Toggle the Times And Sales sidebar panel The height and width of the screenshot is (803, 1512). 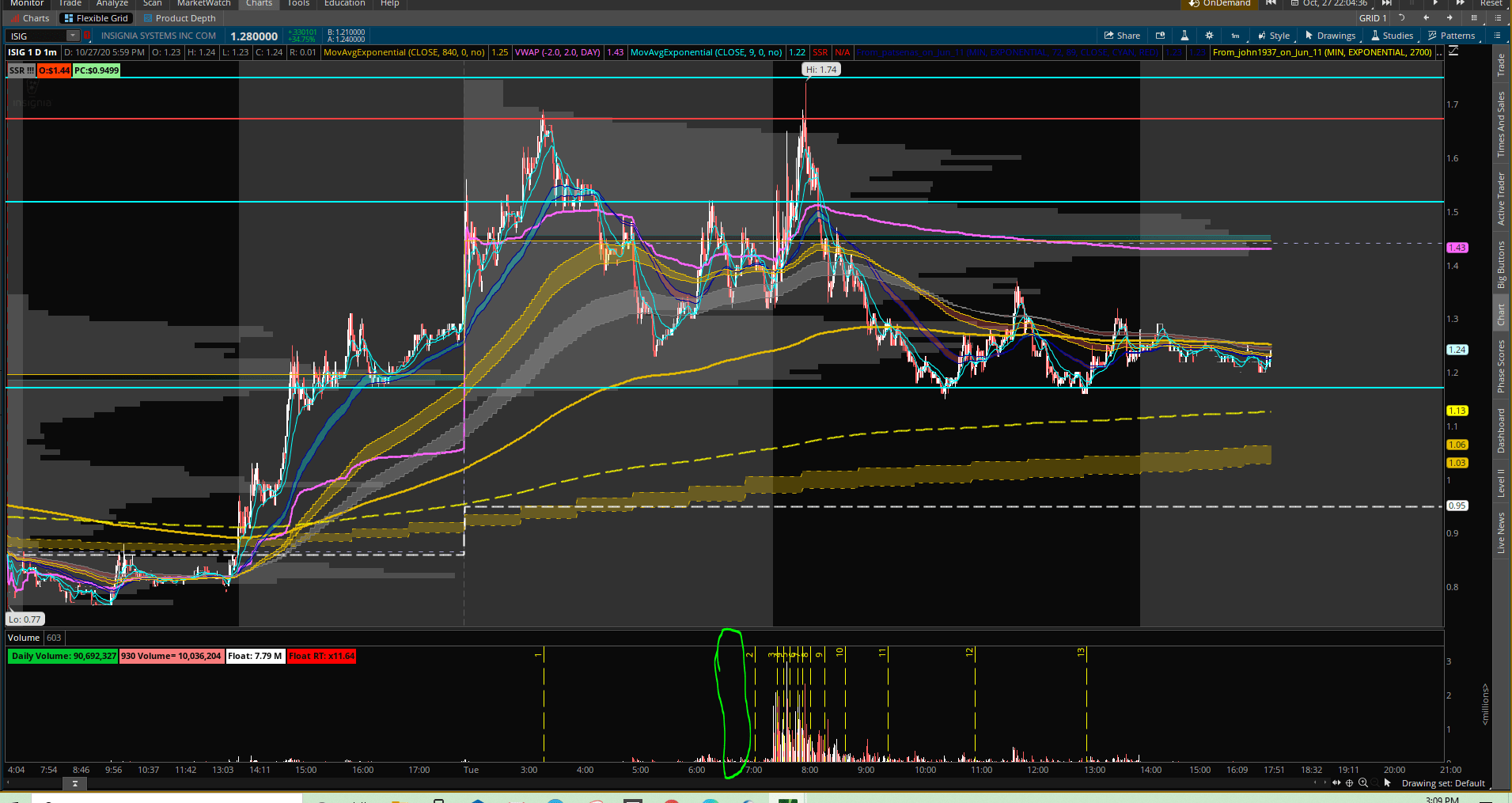1501,124
